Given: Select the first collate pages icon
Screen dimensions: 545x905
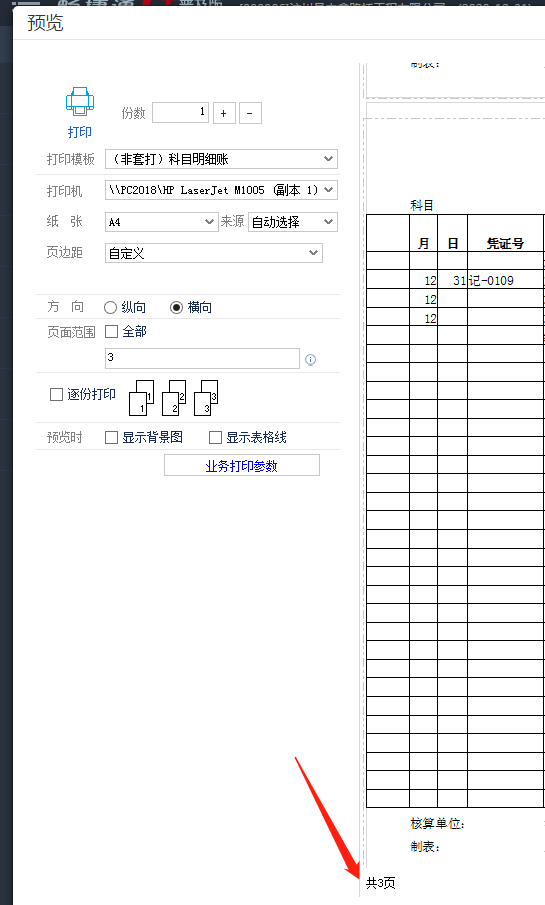Looking at the screenshot, I should click(x=141, y=398).
